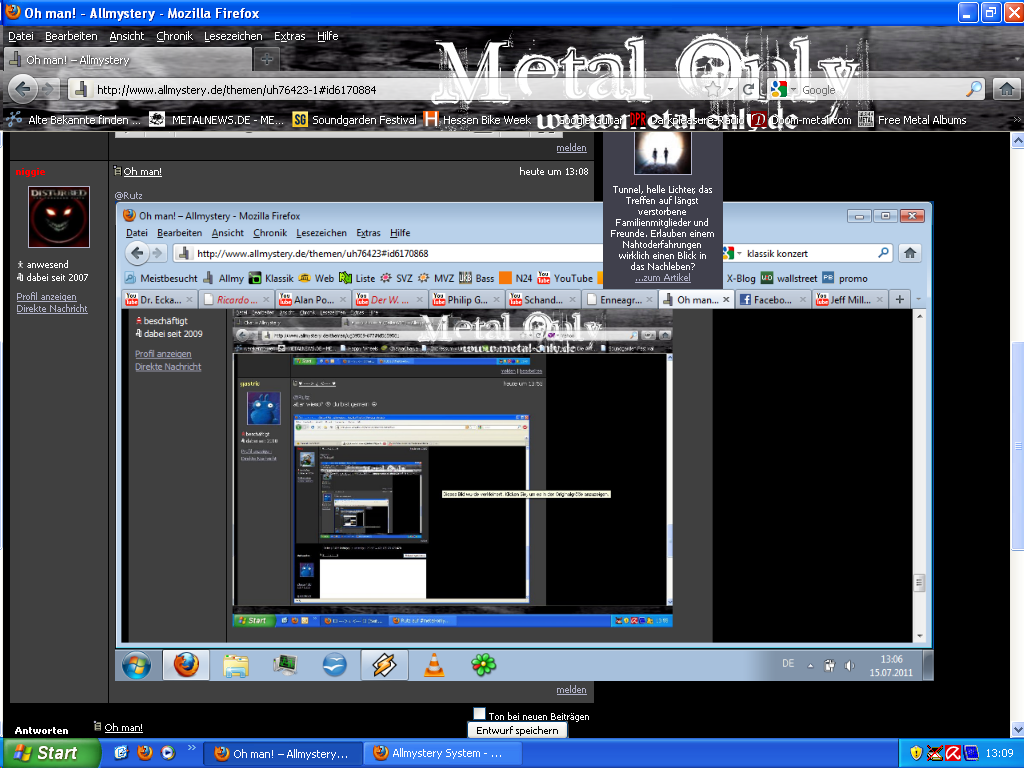Follow the ...zum Artikel link
1024x768 pixels.
[662, 278]
